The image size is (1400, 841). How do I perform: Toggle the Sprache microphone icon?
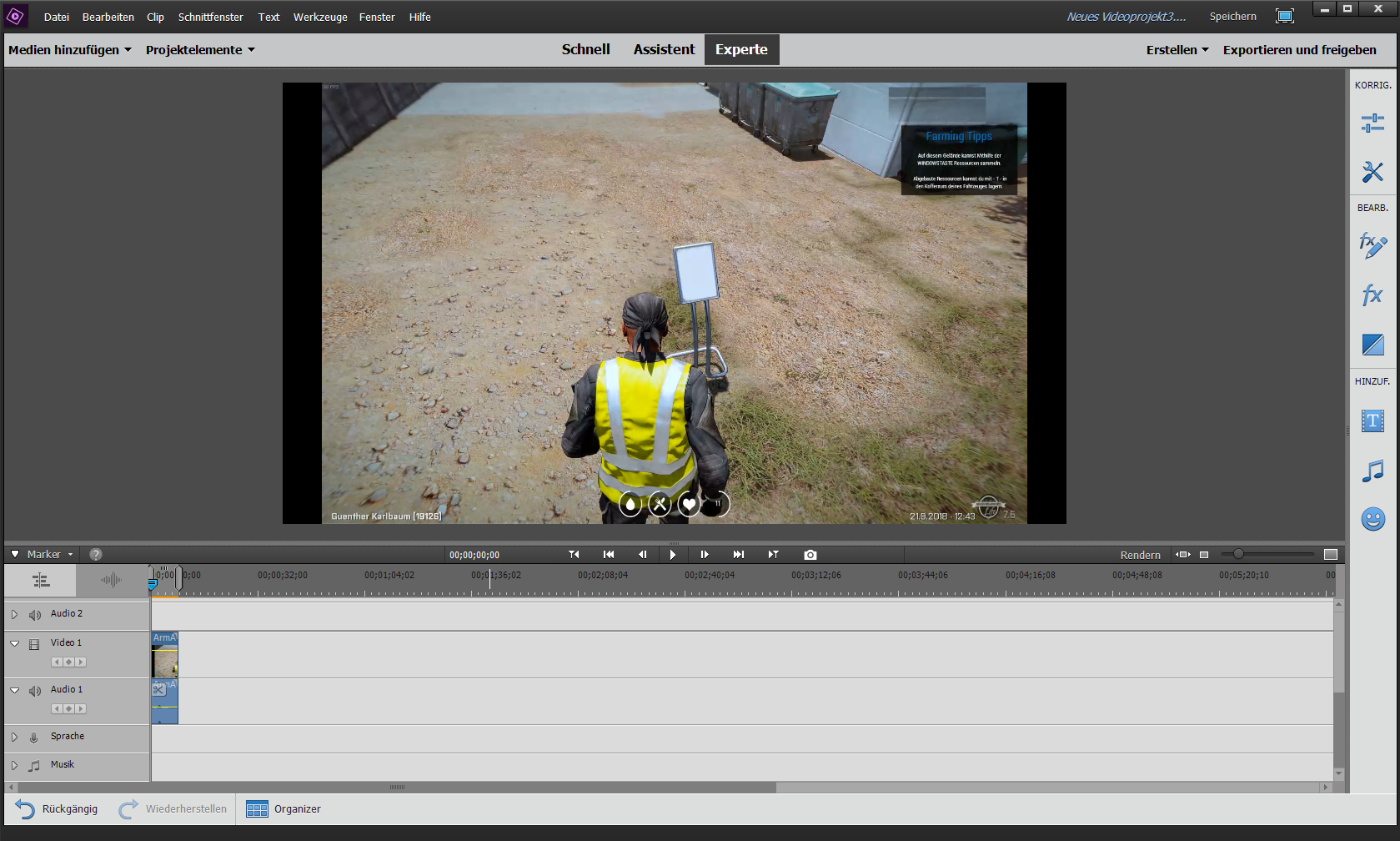click(x=34, y=738)
